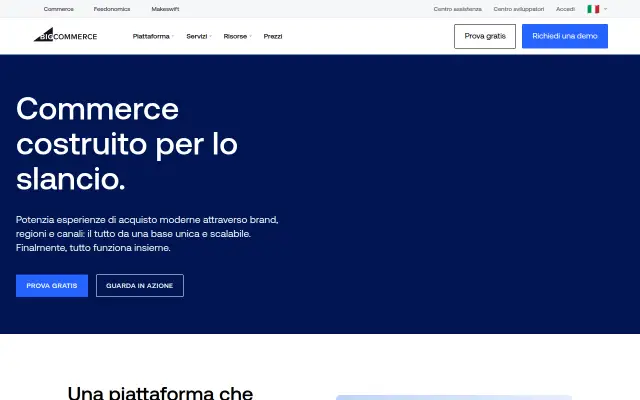The width and height of the screenshot is (640, 400).
Task: Click the blue PROVA GRATIS hero button
Action: click(52, 286)
